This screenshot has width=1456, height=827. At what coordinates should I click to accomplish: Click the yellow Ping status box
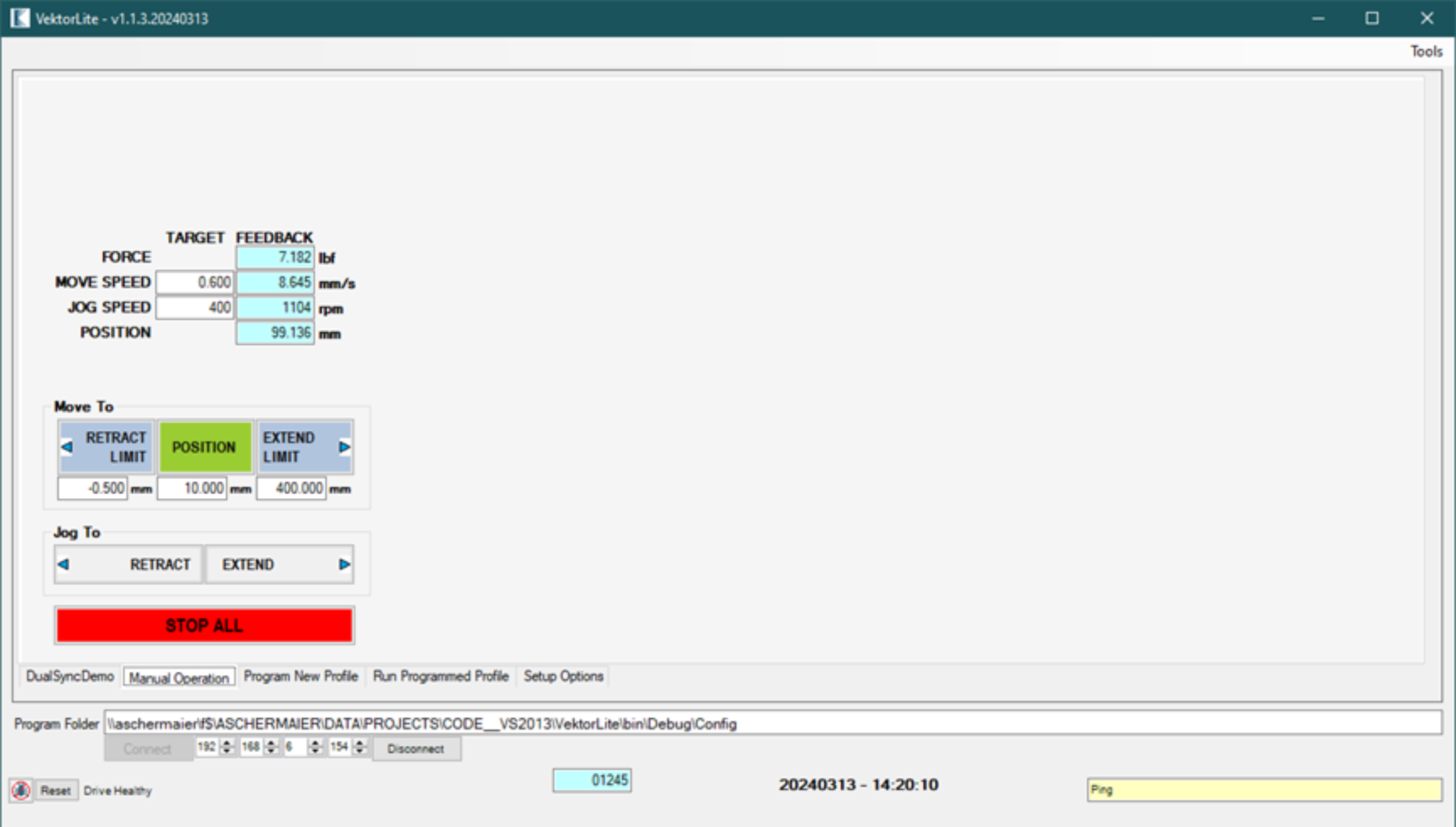tap(1264, 790)
